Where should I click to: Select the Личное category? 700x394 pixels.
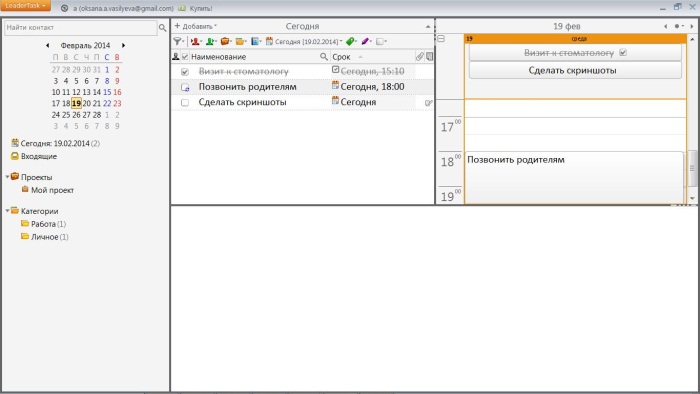click(45, 237)
